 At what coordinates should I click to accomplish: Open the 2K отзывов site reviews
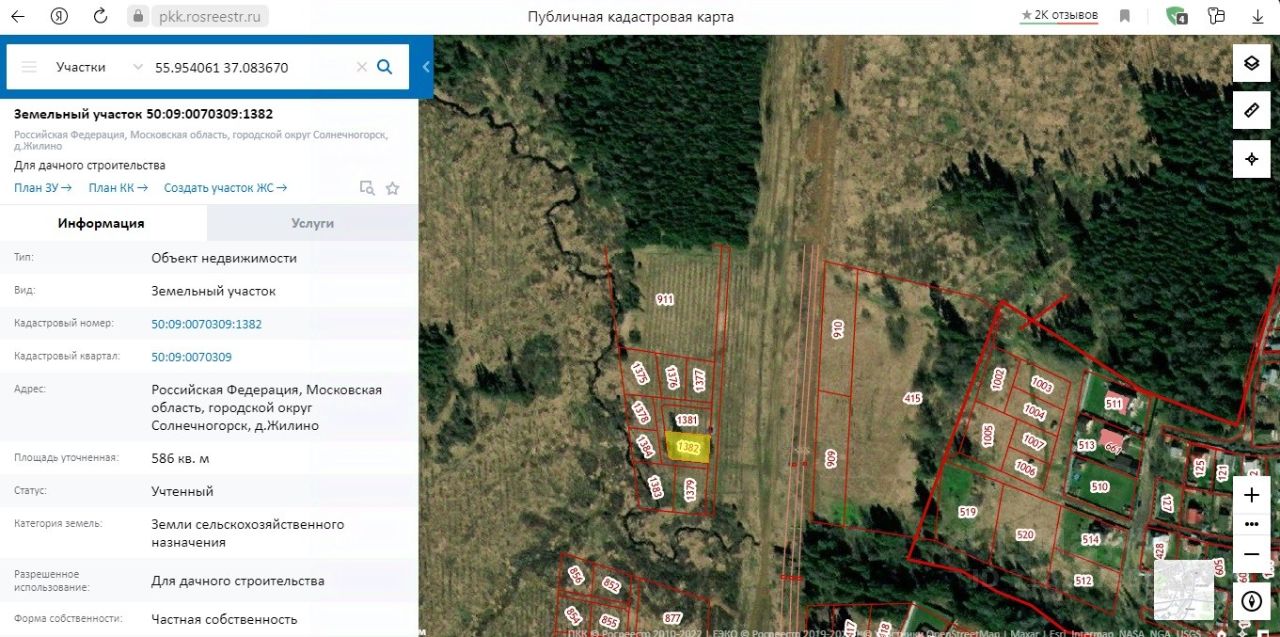pyautogui.click(x=1059, y=16)
